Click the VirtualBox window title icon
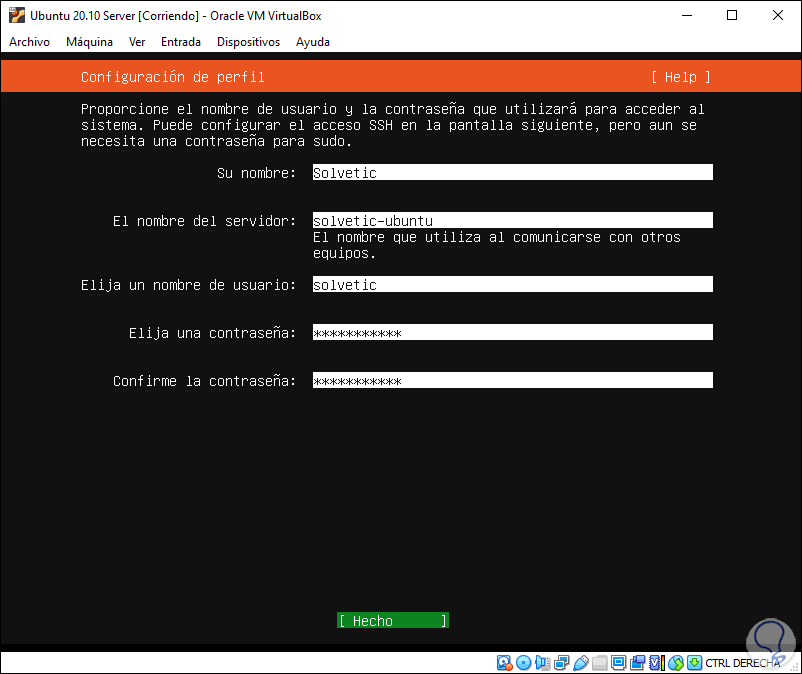The width and height of the screenshot is (802, 674). click(17, 15)
